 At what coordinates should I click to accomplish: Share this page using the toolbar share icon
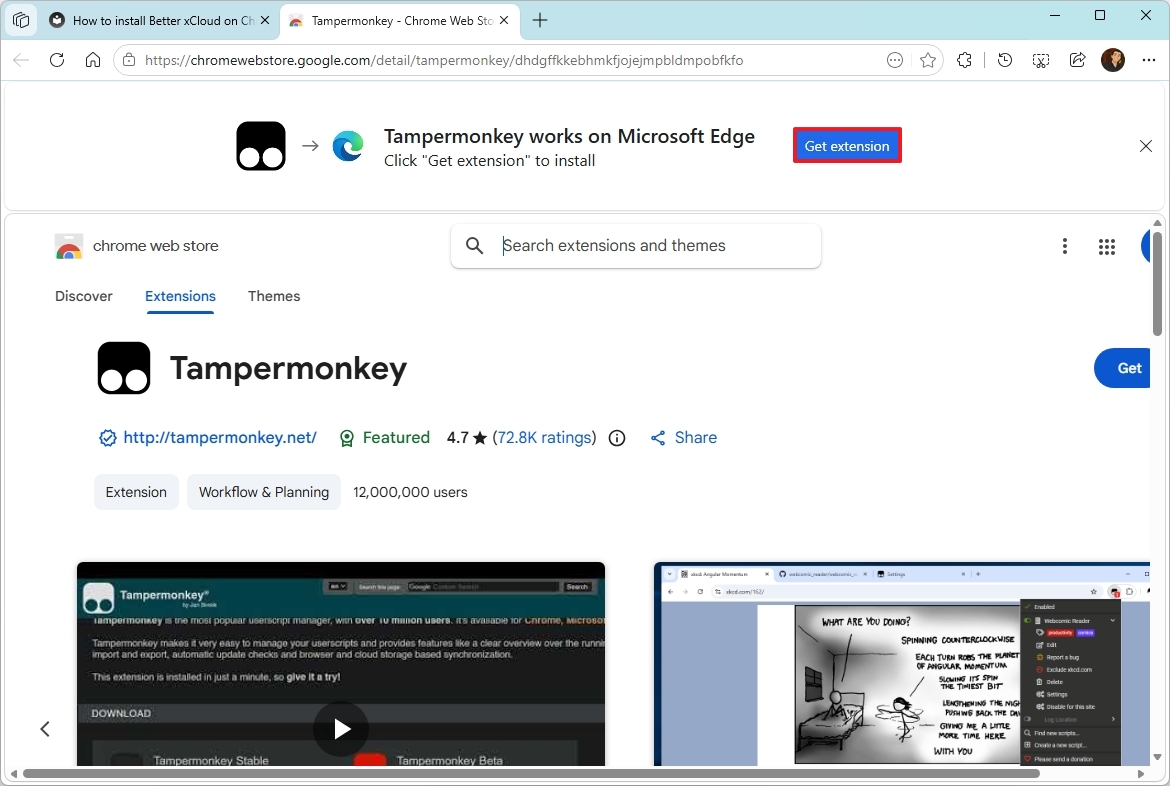[x=1077, y=60]
